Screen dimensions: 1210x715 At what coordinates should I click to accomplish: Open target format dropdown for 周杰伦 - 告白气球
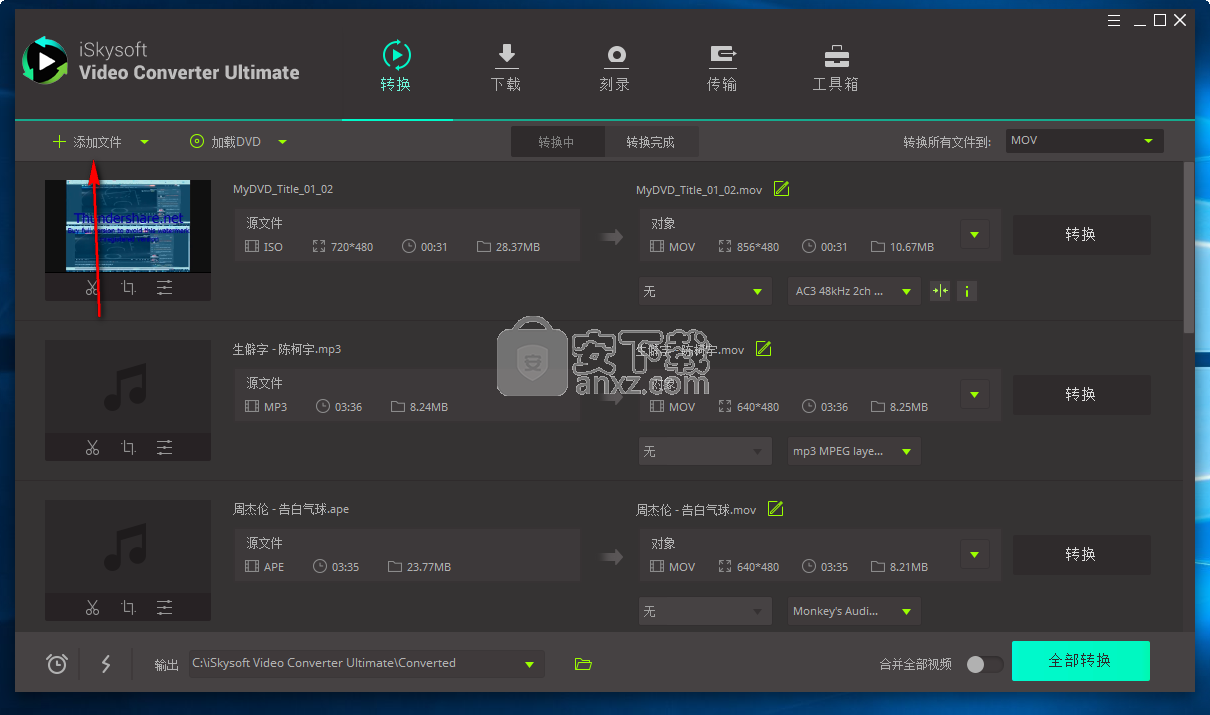pos(975,556)
